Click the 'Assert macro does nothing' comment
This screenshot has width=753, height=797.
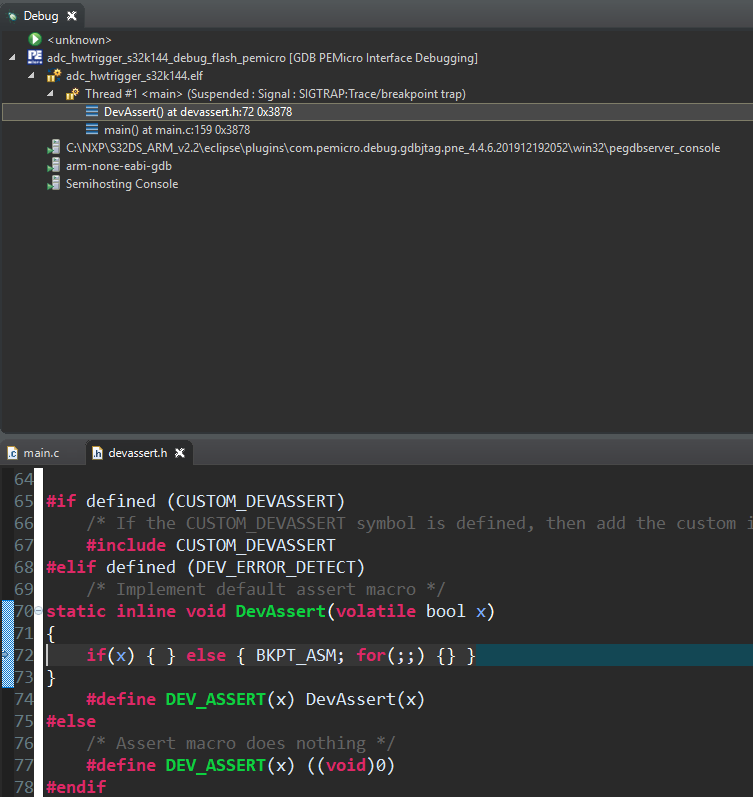click(x=240, y=743)
